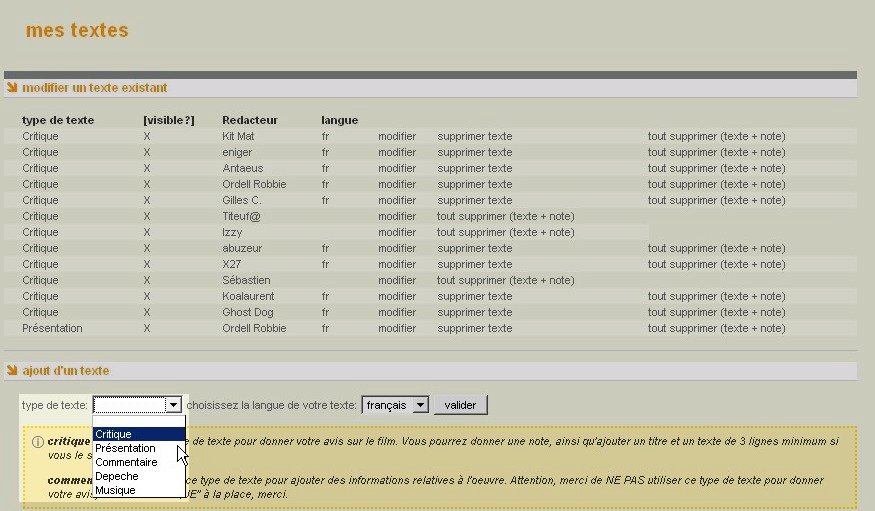Screen dimensions: 875x511
Task: Click 'supprimer texte' in Ghost Dog row
Action: pos(474,312)
